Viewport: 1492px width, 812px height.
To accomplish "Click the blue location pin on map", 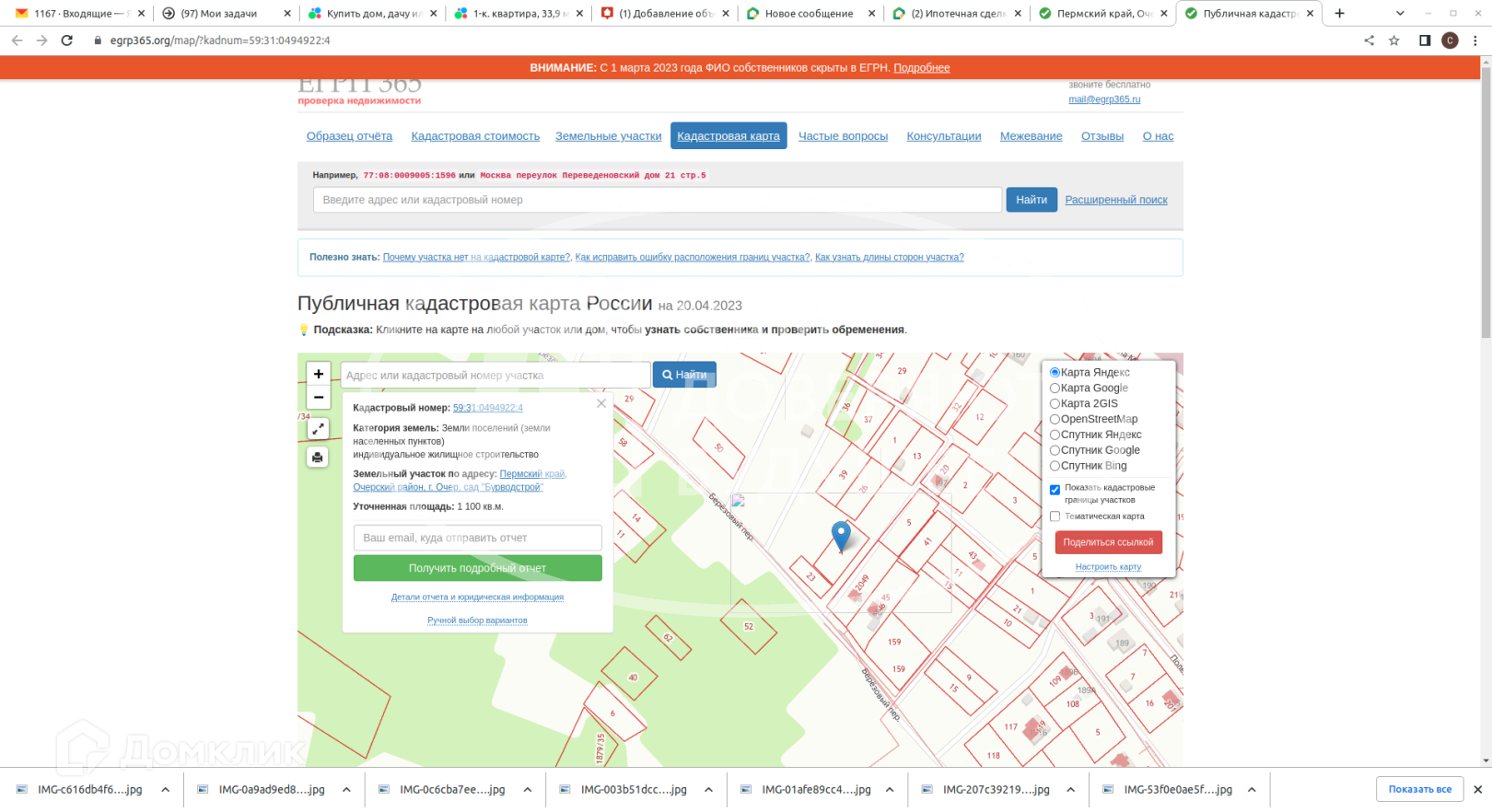I will [841, 534].
